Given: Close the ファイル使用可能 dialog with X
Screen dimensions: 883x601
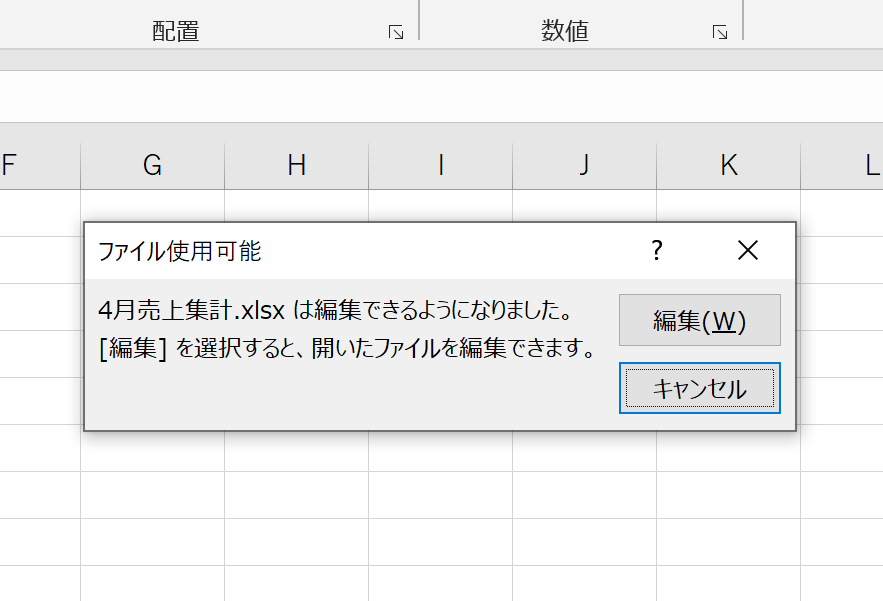Looking at the screenshot, I should tap(748, 251).
